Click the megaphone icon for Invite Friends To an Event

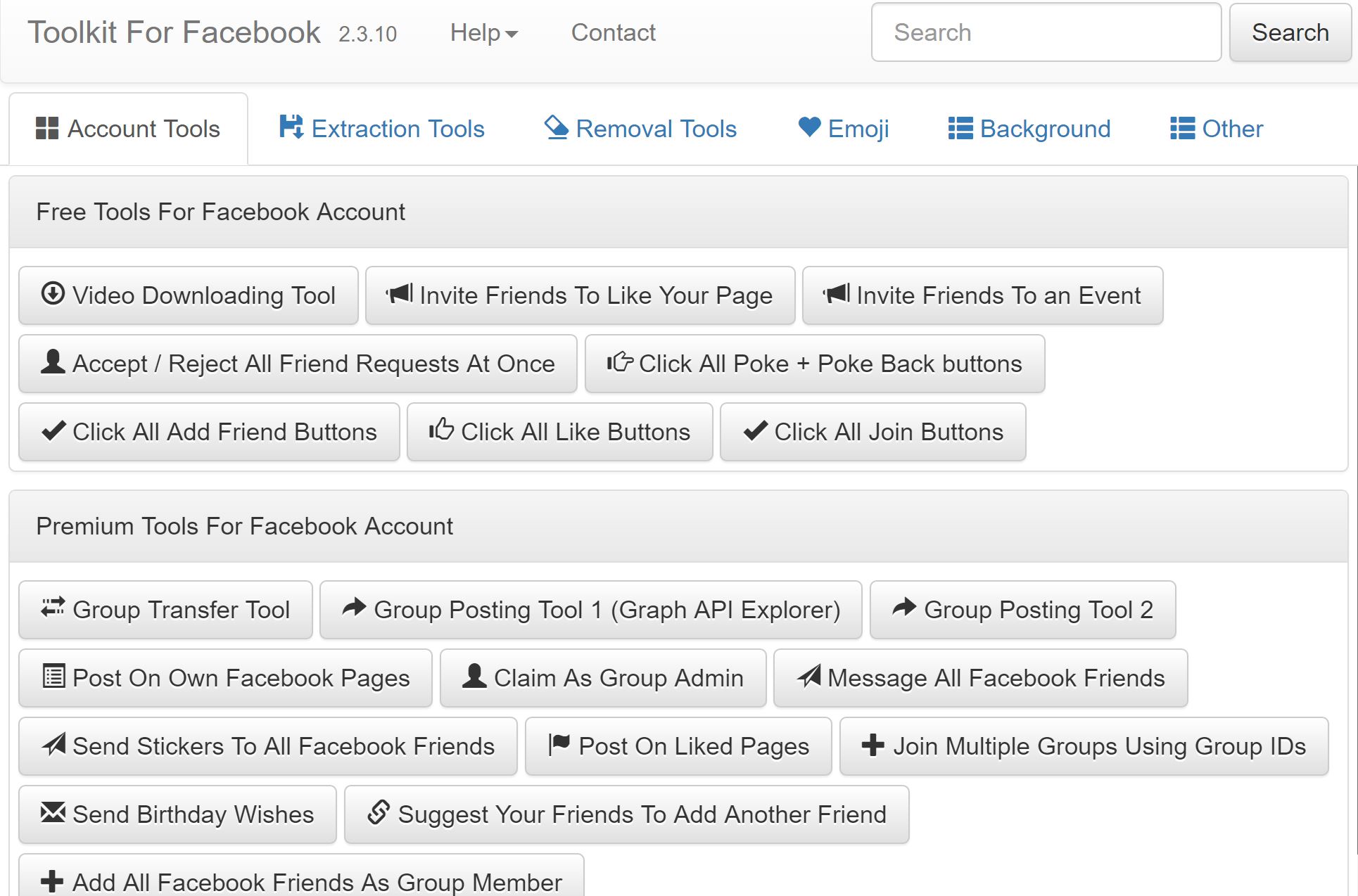pos(837,294)
